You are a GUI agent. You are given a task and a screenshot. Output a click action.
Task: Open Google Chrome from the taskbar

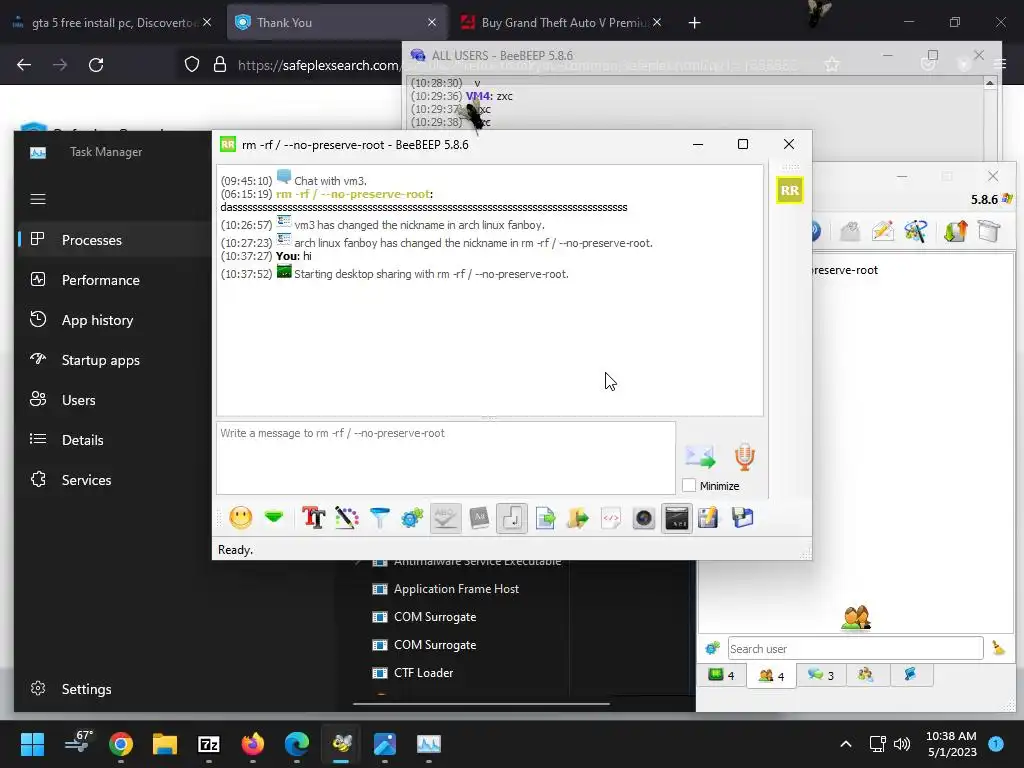(x=121, y=744)
